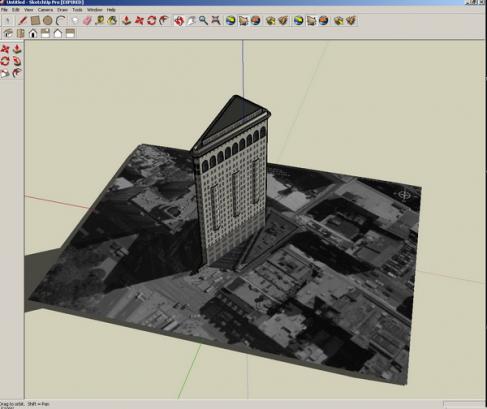Activate the Tape Measure tool
The image size is (487, 409).
point(100,21)
